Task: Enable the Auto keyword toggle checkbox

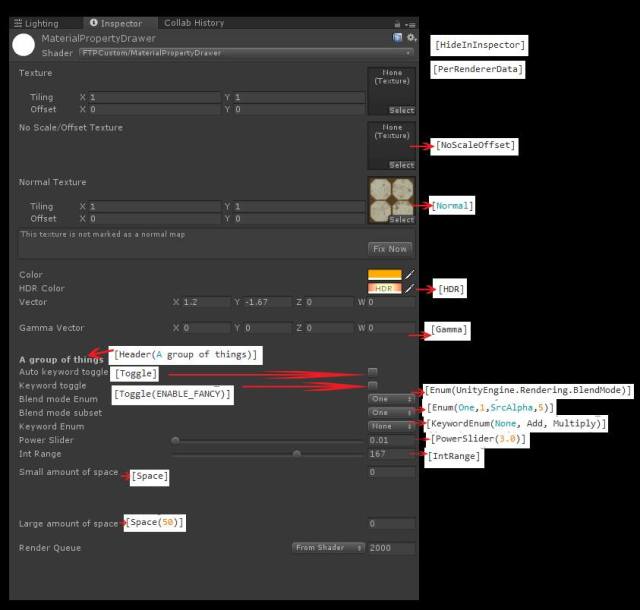Action: coord(373,372)
